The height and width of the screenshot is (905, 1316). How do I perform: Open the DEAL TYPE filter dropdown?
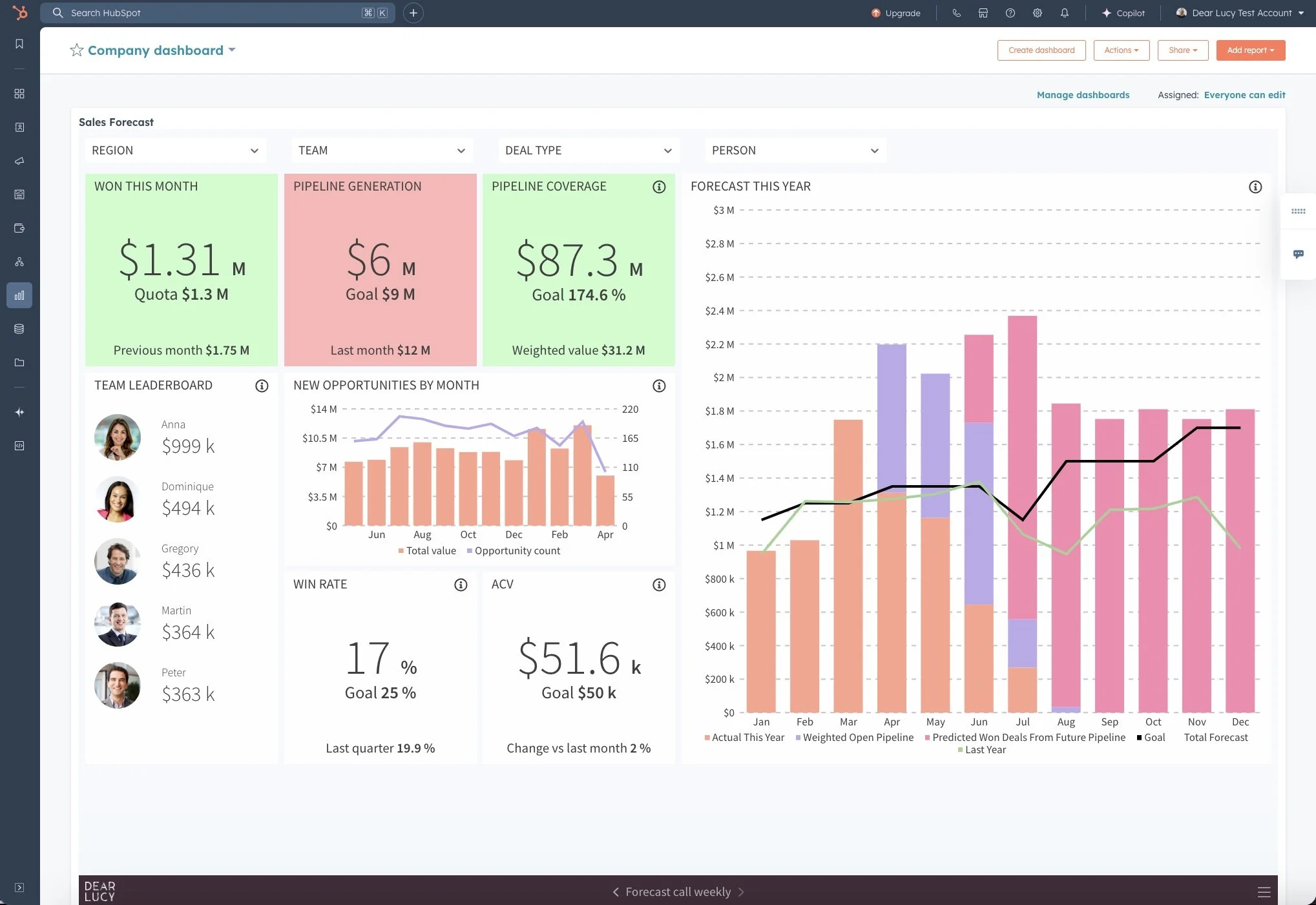coord(588,151)
